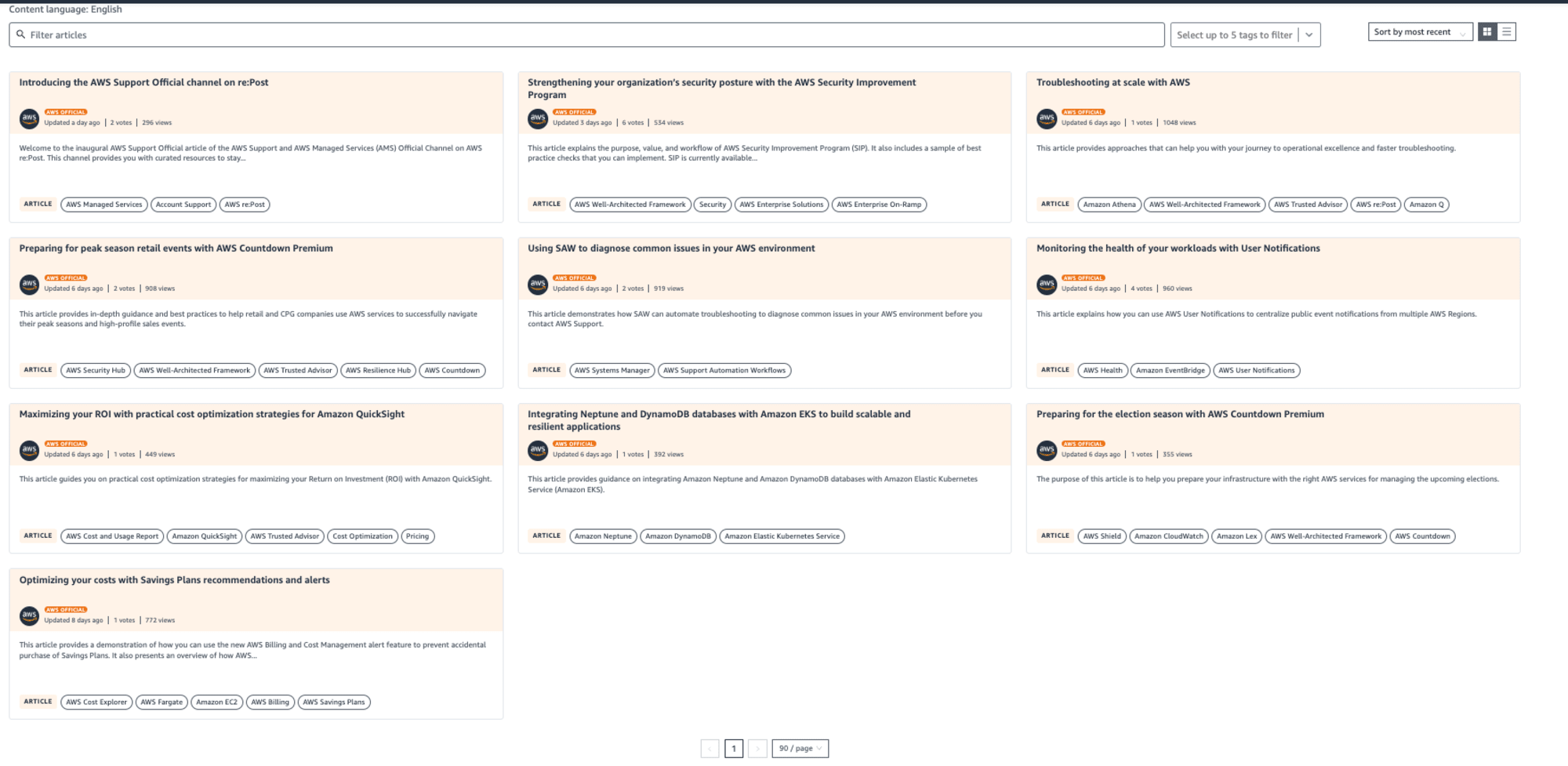Screen dimensions: 1568x766
Task: Select the 'Amazon QuickSight' tag
Action: (205, 536)
